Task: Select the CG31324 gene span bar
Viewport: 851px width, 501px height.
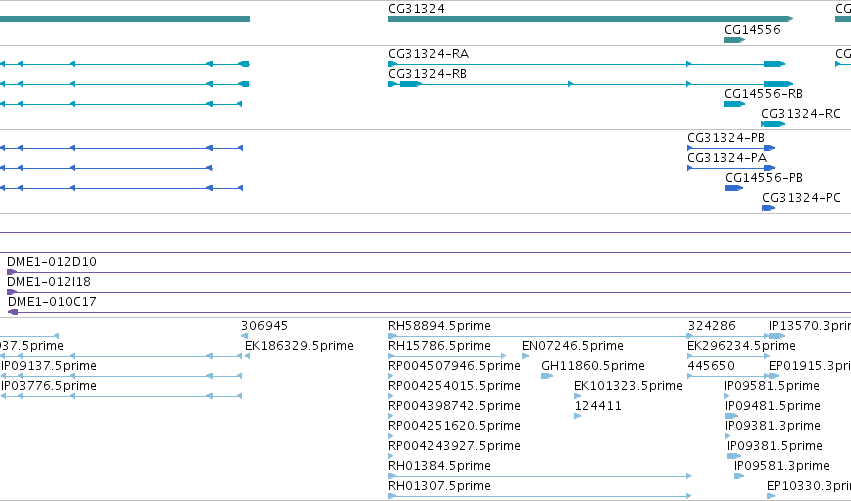Action: click(x=590, y=19)
